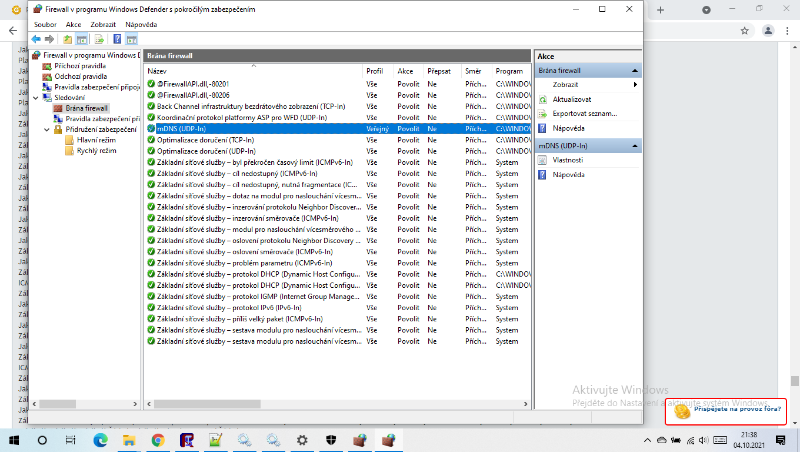Toggle the console tree pane icon

coord(82,39)
